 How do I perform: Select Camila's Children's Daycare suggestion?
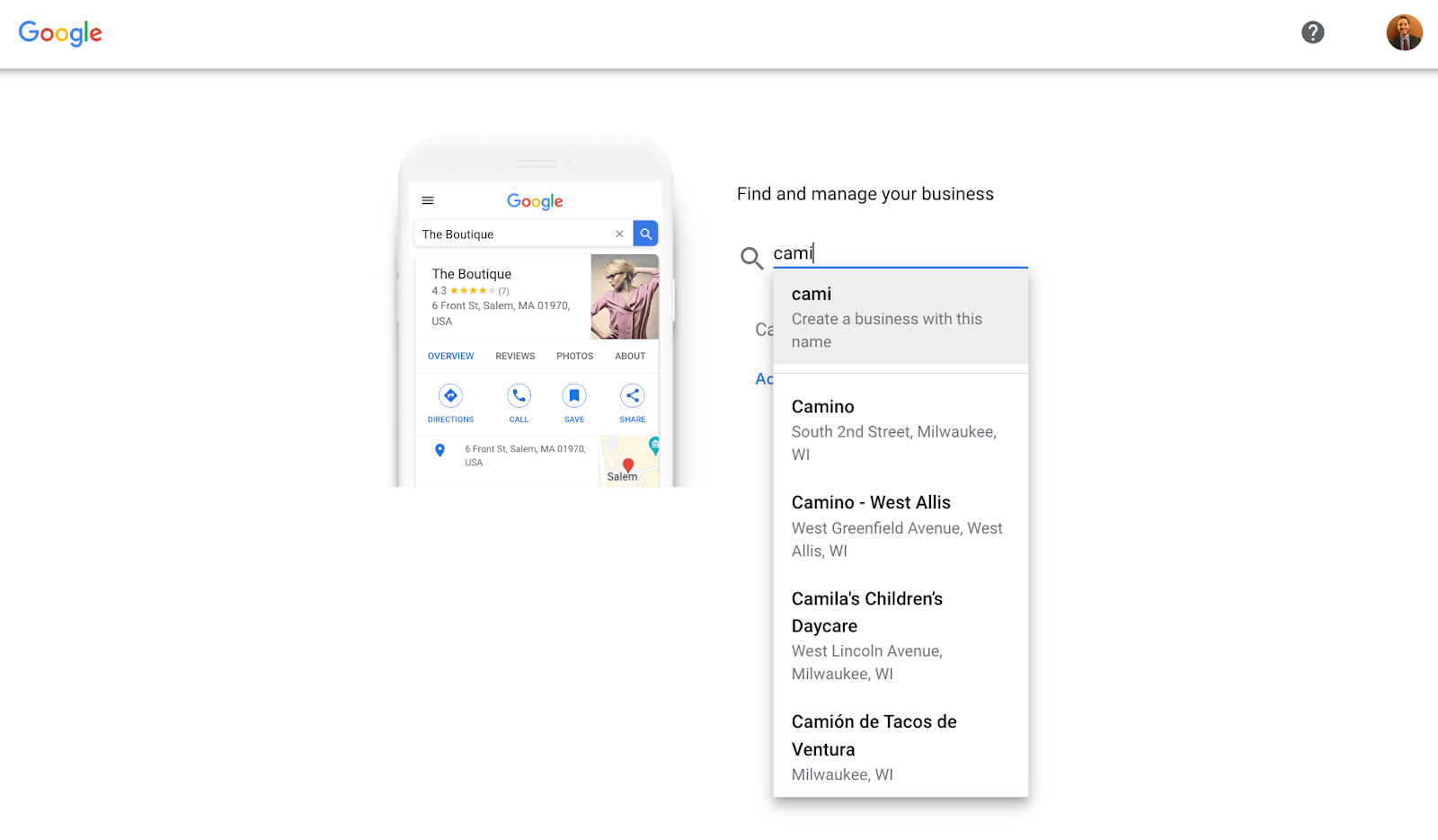pos(901,635)
